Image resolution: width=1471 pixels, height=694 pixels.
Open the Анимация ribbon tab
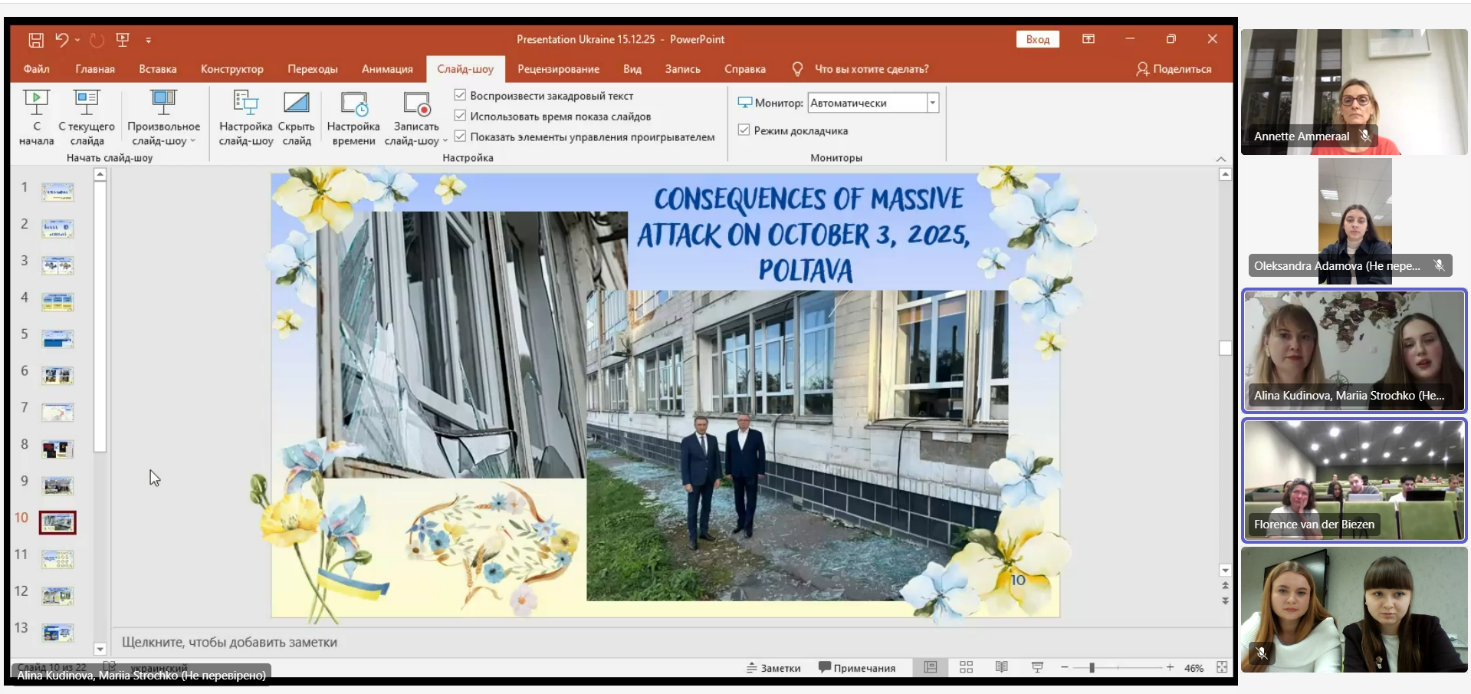(x=387, y=69)
